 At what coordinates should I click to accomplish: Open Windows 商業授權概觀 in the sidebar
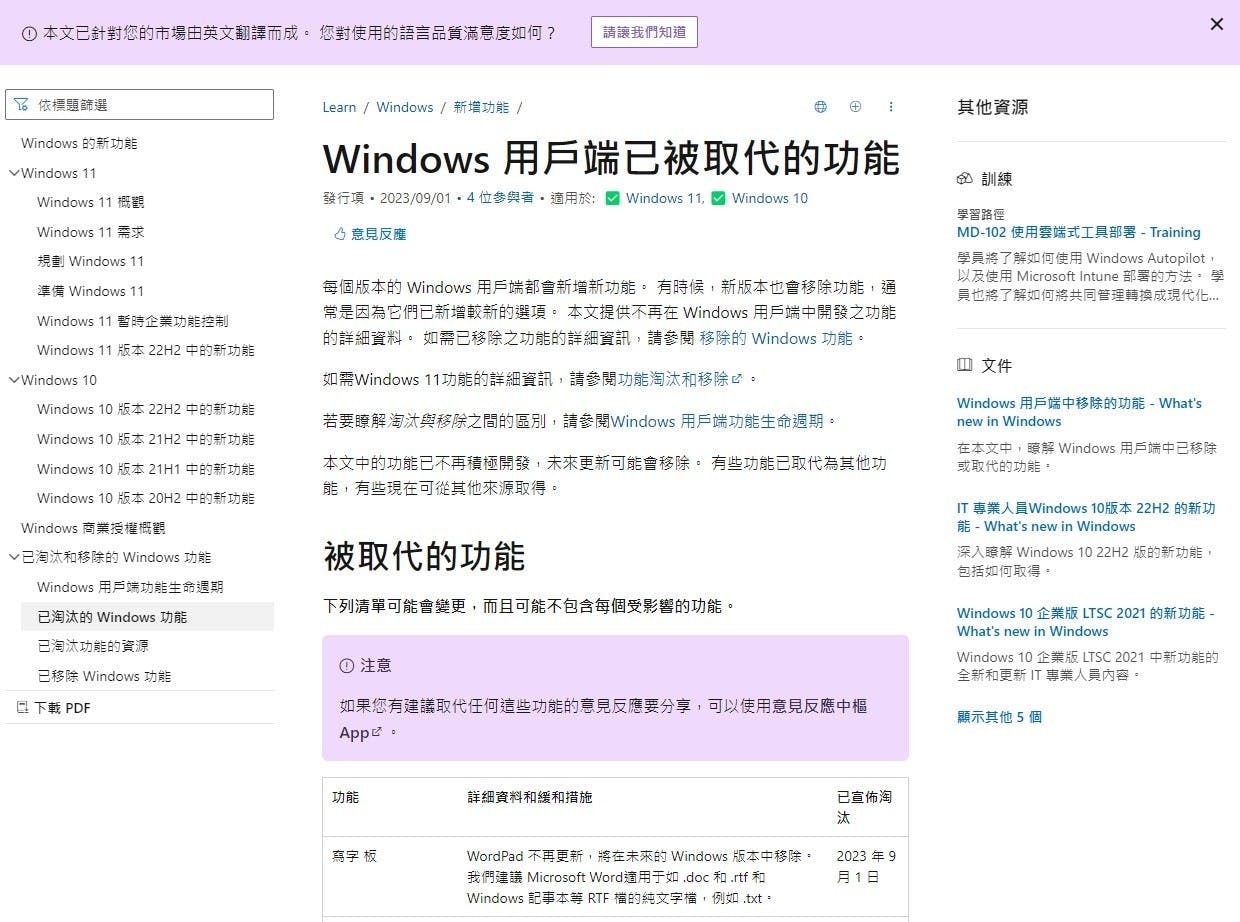coord(93,528)
